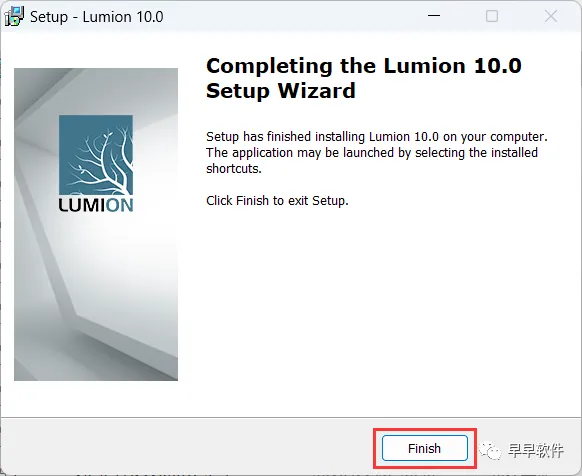
Task: Click the 早早软件 watermark text
Action: pyautogui.click(x=535, y=450)
